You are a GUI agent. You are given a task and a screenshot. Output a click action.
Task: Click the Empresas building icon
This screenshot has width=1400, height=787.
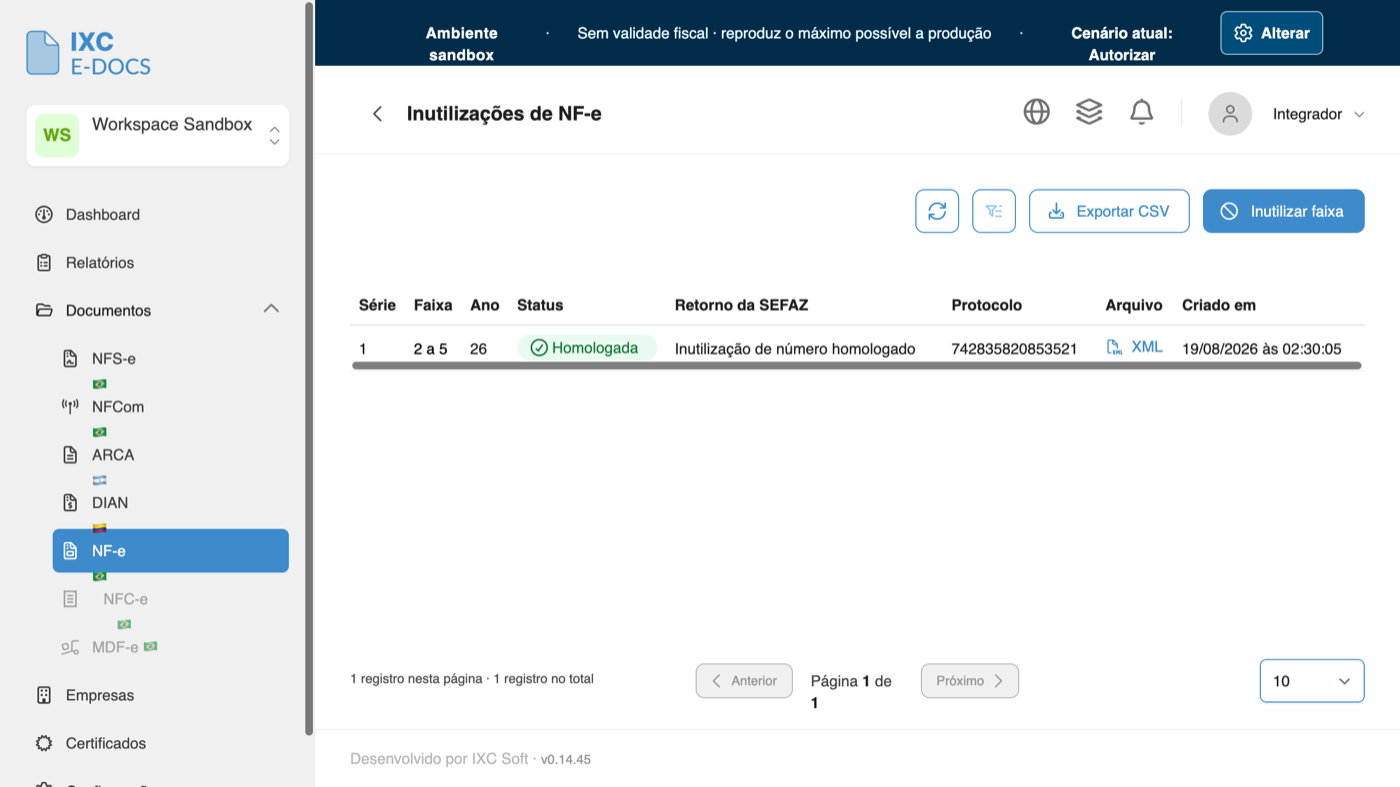point(43,695)
